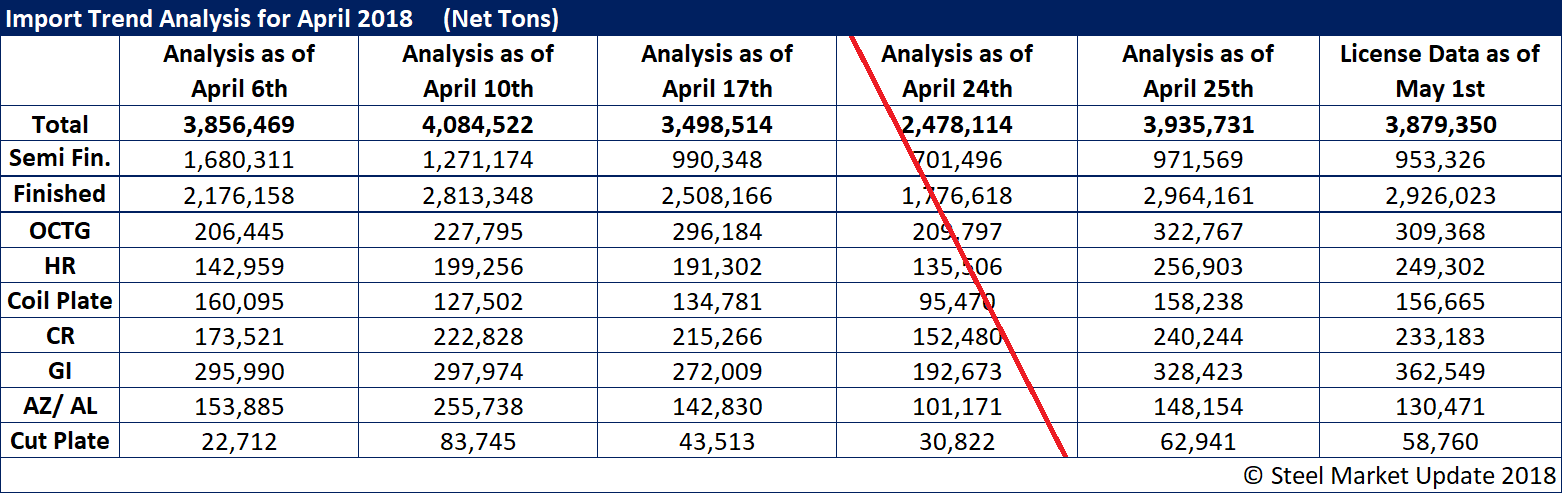
Task: Select the 'Cut Plate' row label
Action: tap(60, 441)
